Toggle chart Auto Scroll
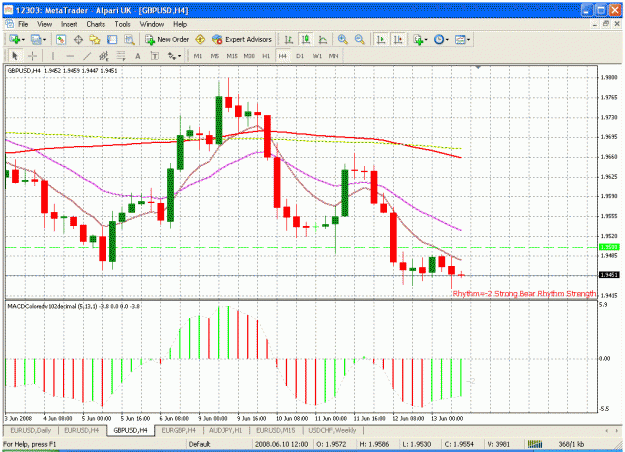 click(x=381, y=39)
